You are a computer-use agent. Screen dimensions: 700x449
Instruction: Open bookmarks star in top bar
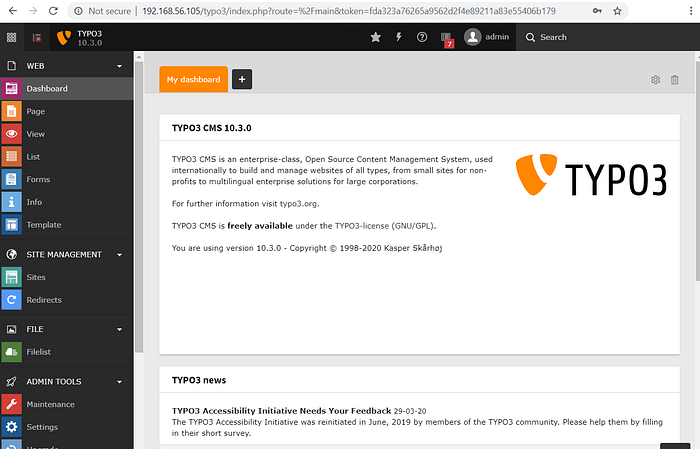click(x=375, y=37)
